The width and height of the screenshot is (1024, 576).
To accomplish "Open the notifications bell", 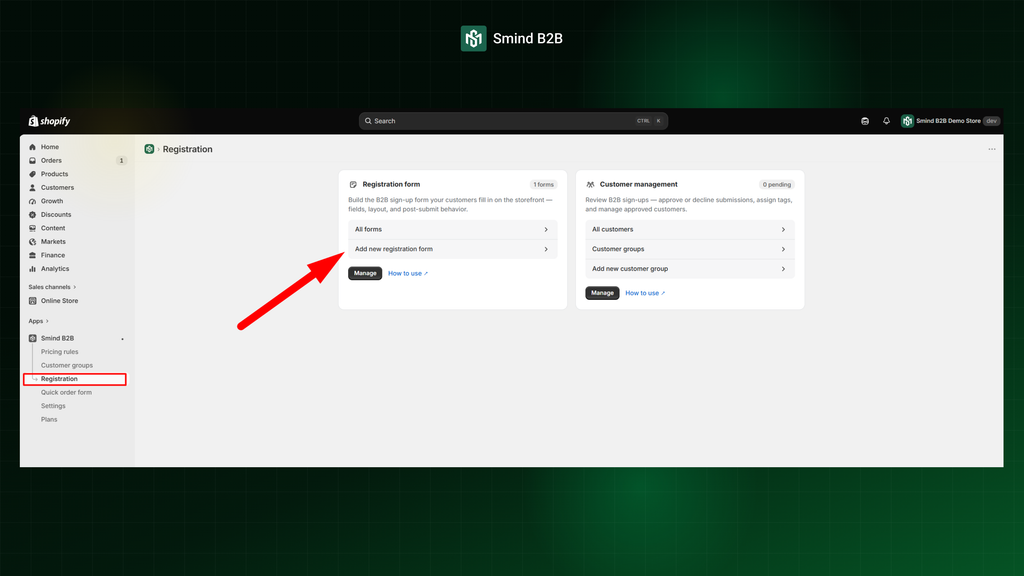I will pos(886,121).
